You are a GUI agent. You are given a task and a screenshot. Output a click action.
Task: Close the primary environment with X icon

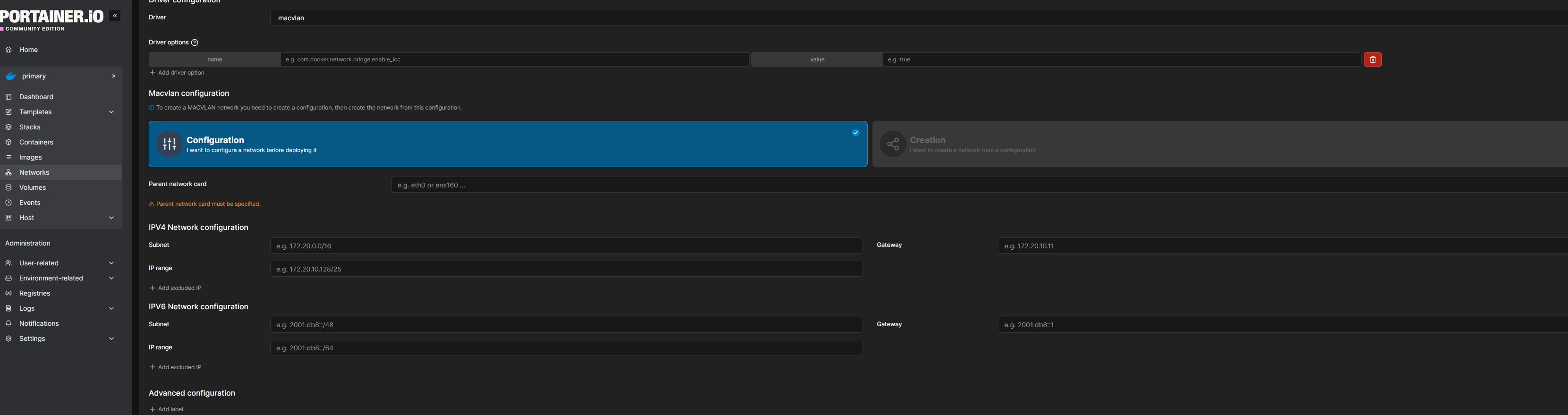114,76
